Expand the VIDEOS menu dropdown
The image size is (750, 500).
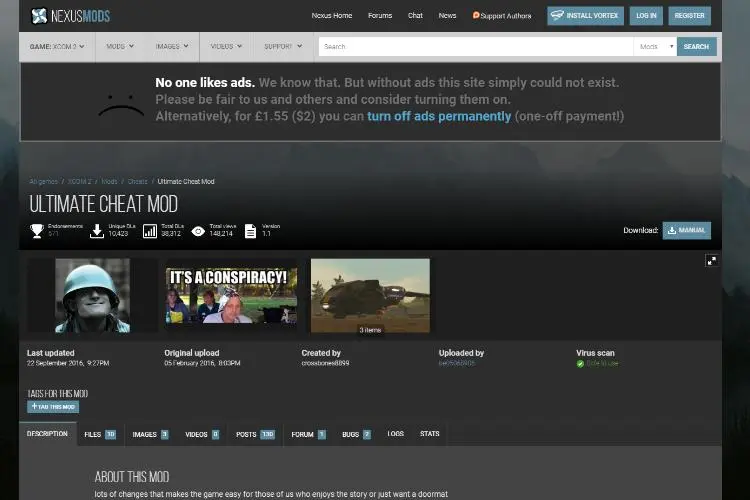pyautogui.click(x=226, y=46)
